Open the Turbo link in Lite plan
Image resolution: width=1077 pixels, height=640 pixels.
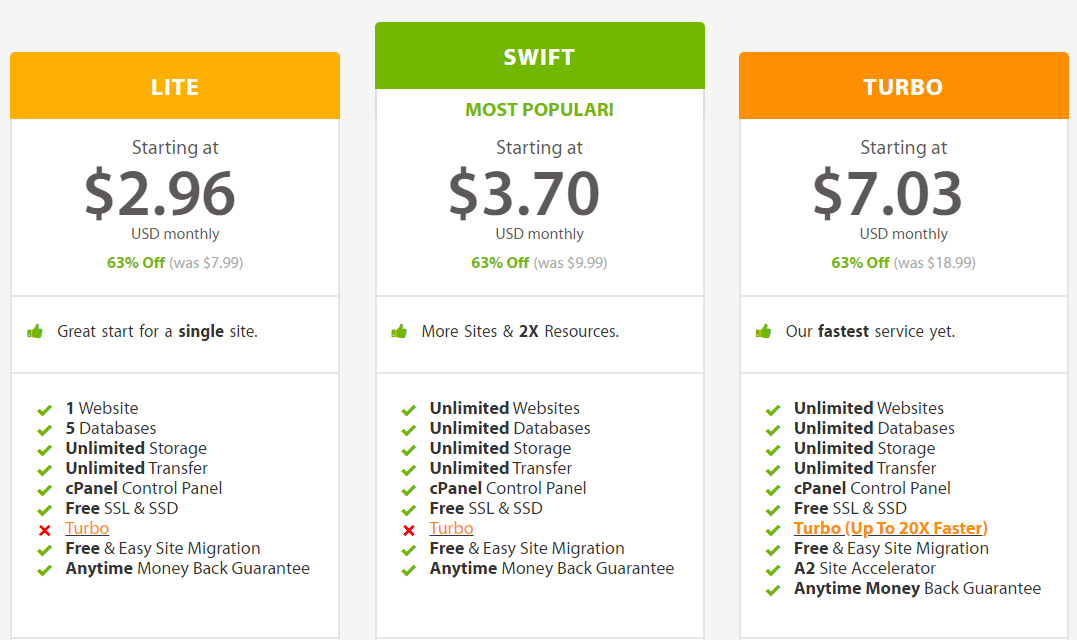click(x=87, y=528)
